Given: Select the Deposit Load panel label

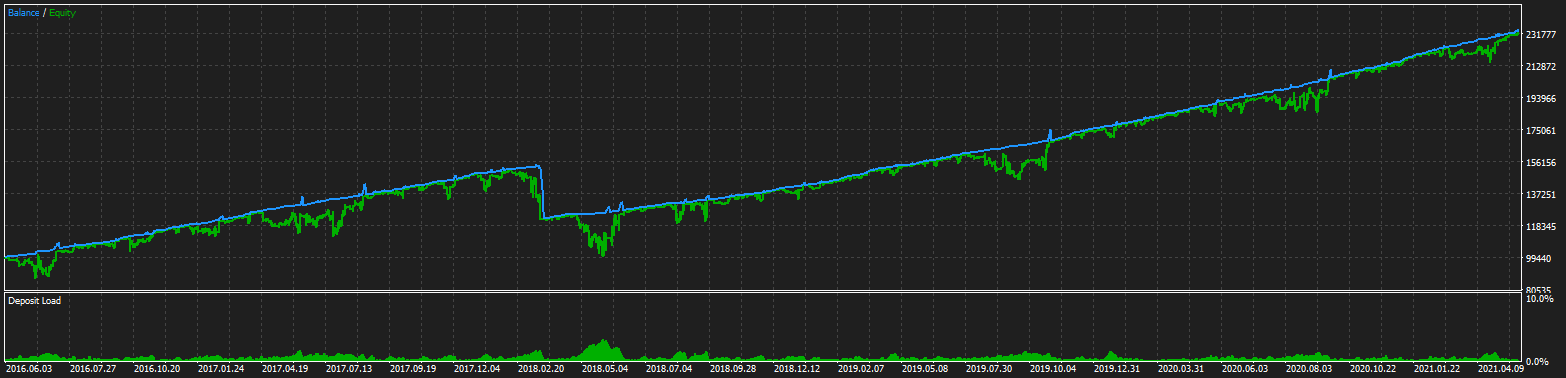Looking at the screenshot, I should [x=34, y=300].
